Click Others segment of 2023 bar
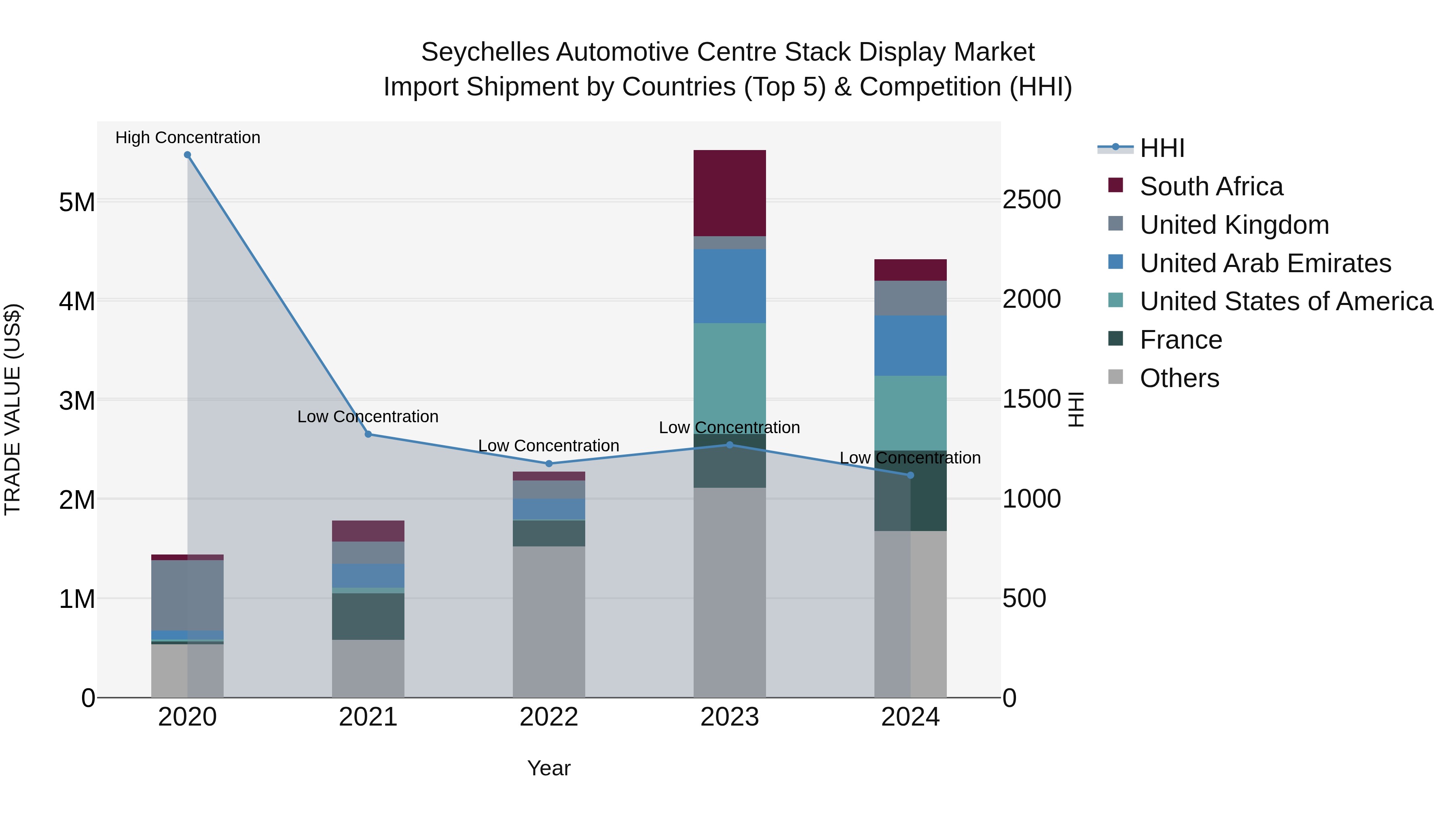The width and height of the screenshot is (1456, 819). point(730,593)
